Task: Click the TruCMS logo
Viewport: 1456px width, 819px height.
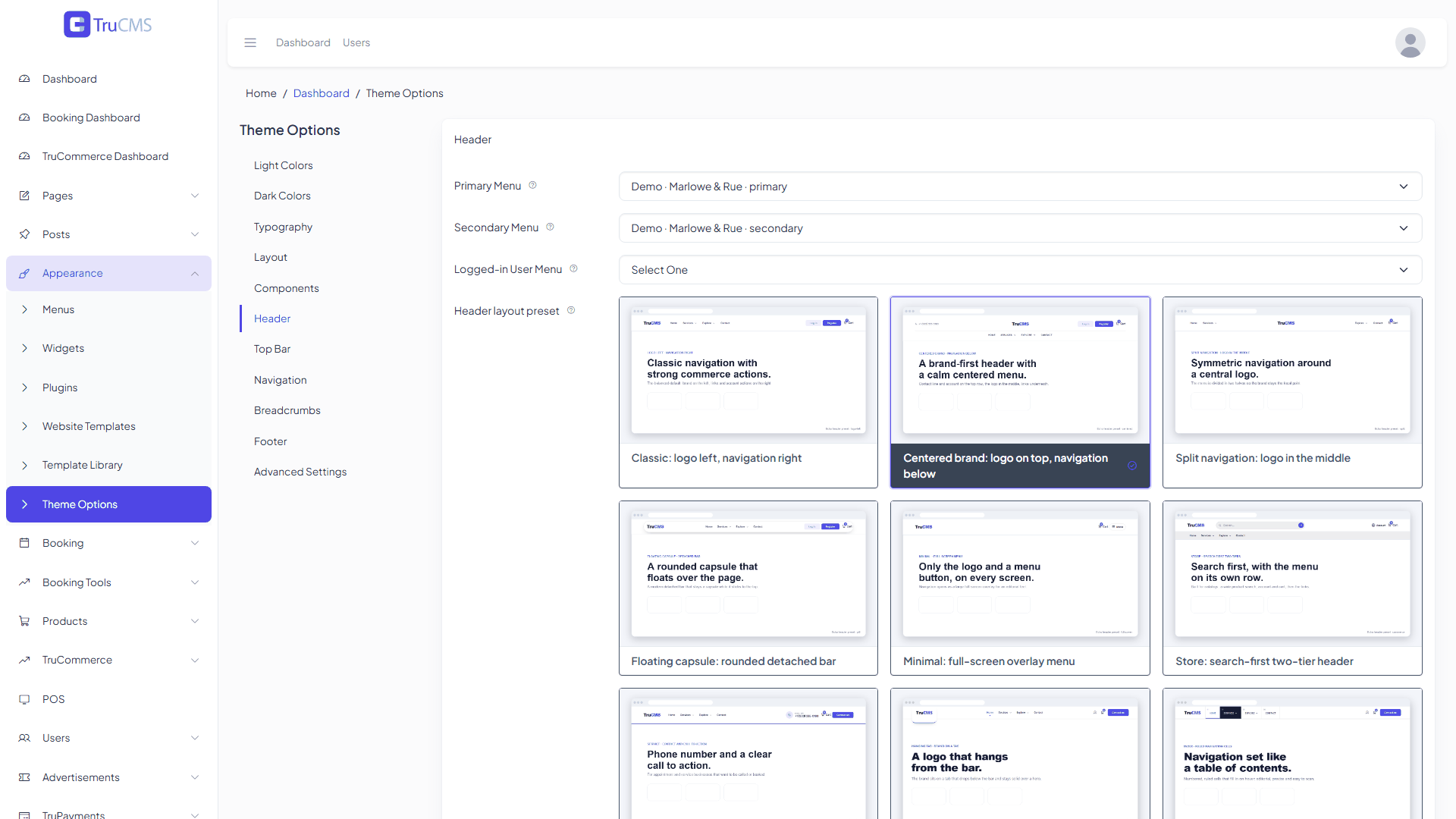Action: click(x=108, y=24)
